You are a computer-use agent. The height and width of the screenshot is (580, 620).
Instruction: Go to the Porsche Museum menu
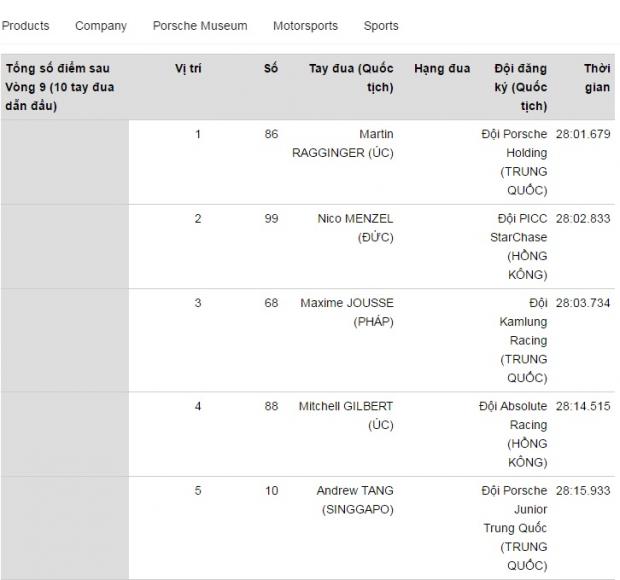point(200,26)
